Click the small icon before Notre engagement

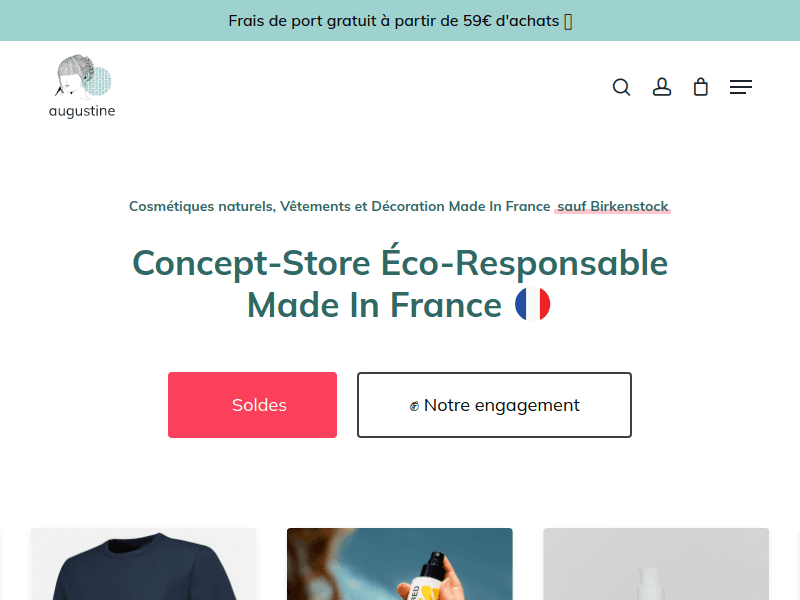pos(414,406)
